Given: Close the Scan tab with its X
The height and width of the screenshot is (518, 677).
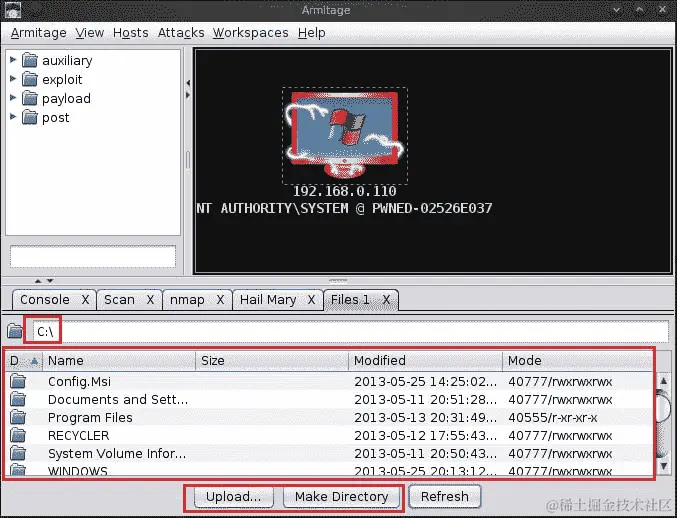Looking at the screenshot, I should [150, 300].
